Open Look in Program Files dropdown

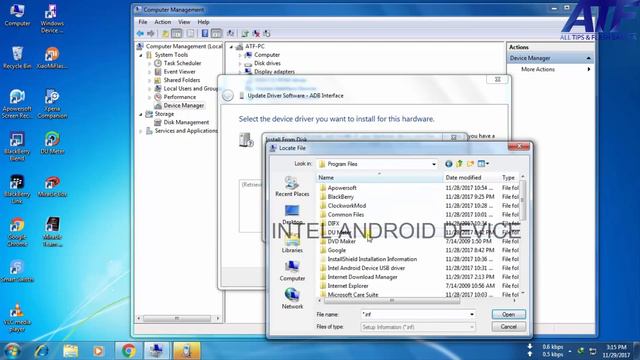pyautogui.click(x=378, y=164)
